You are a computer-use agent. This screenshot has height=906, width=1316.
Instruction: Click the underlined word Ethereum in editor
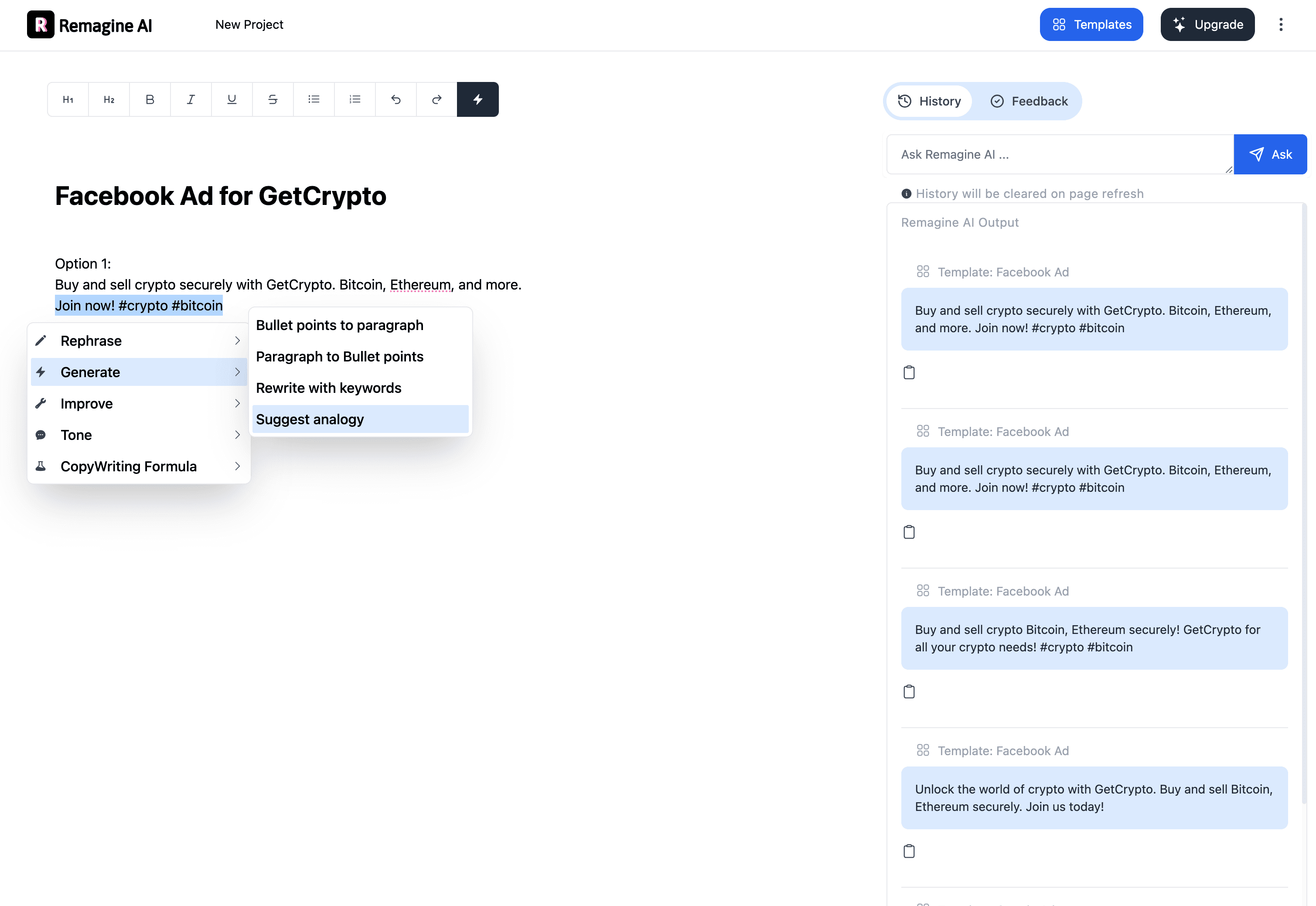(x=420, y=284)
